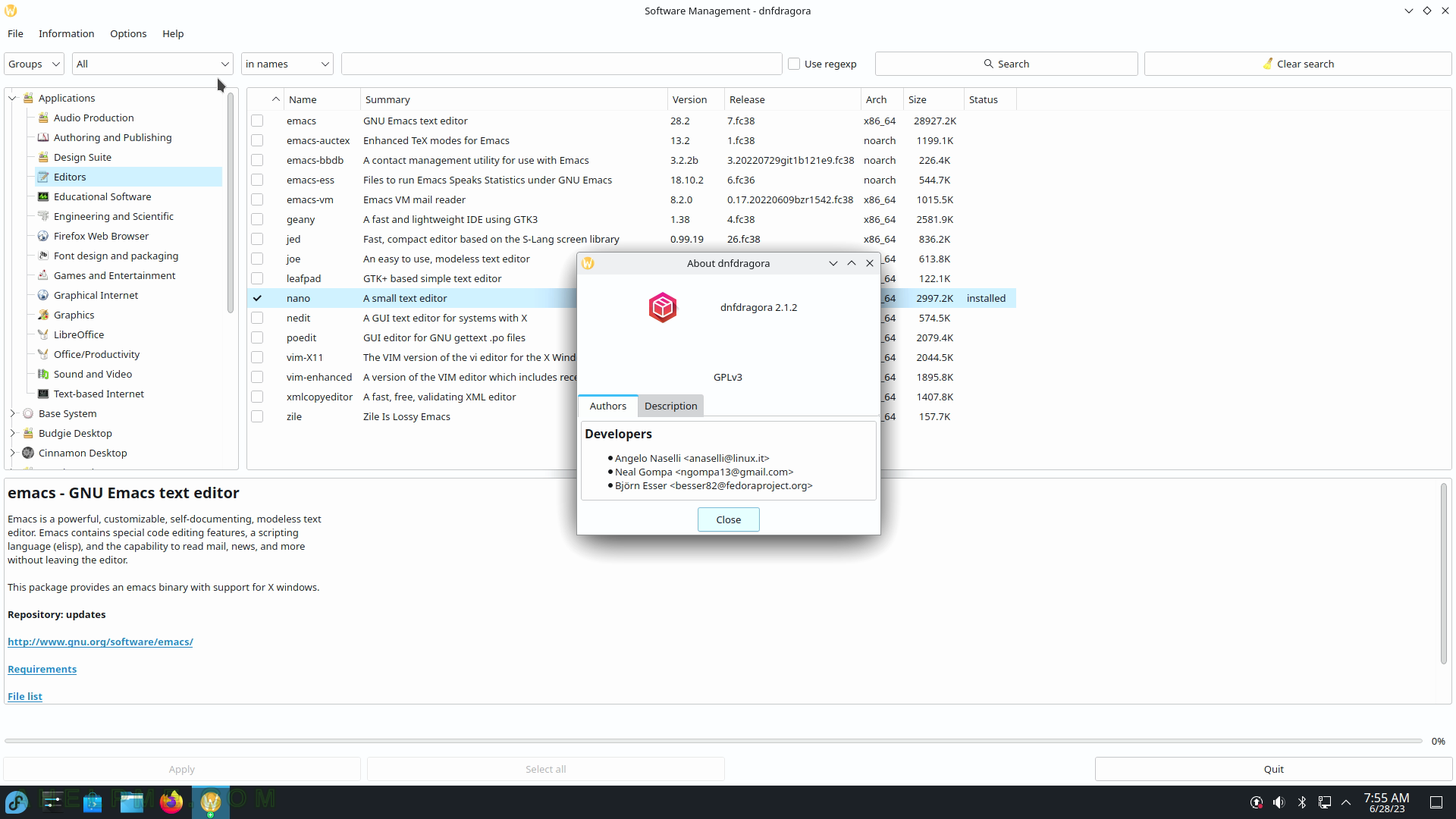Click the Text-based Internet group icon
1456x819 pixels.
click(43, 394)
